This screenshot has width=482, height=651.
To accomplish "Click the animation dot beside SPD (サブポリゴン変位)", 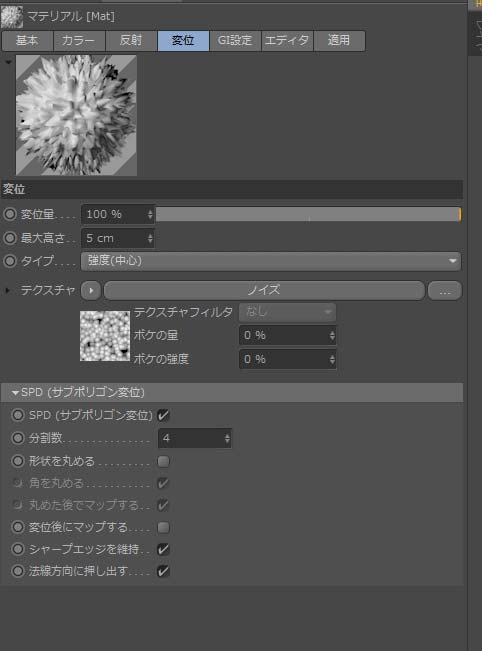I will (18, 415).
